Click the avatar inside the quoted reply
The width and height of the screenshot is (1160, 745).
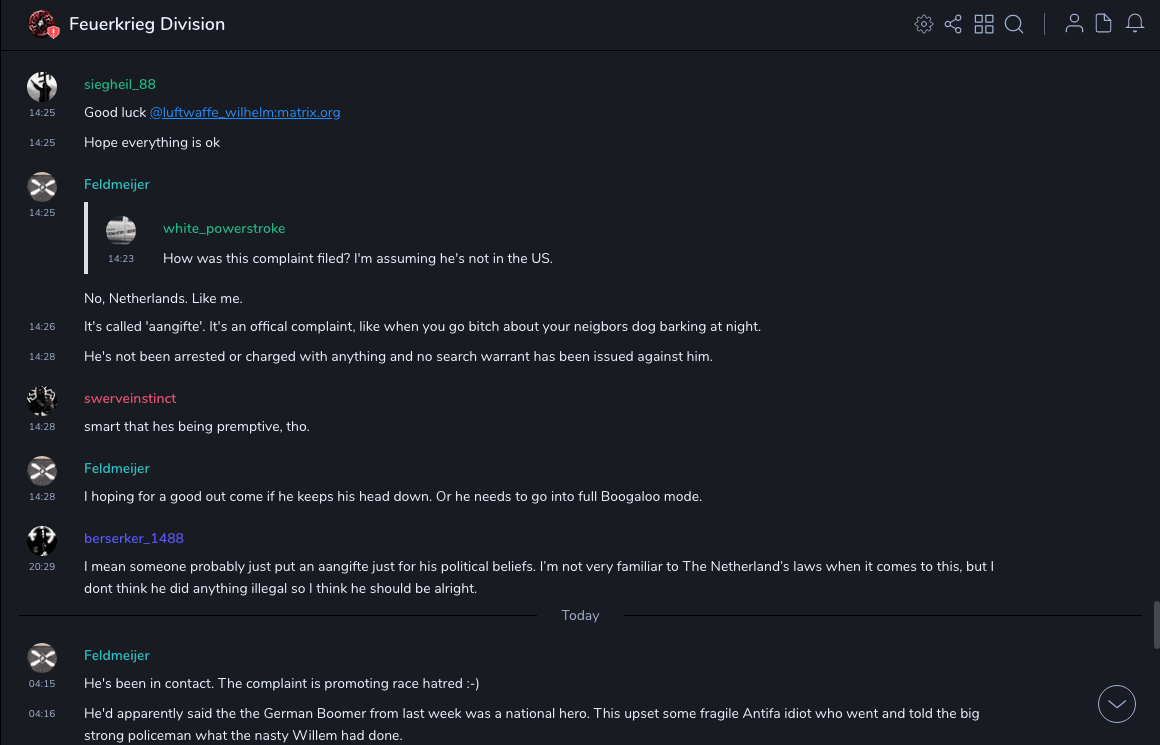[121, 230]
